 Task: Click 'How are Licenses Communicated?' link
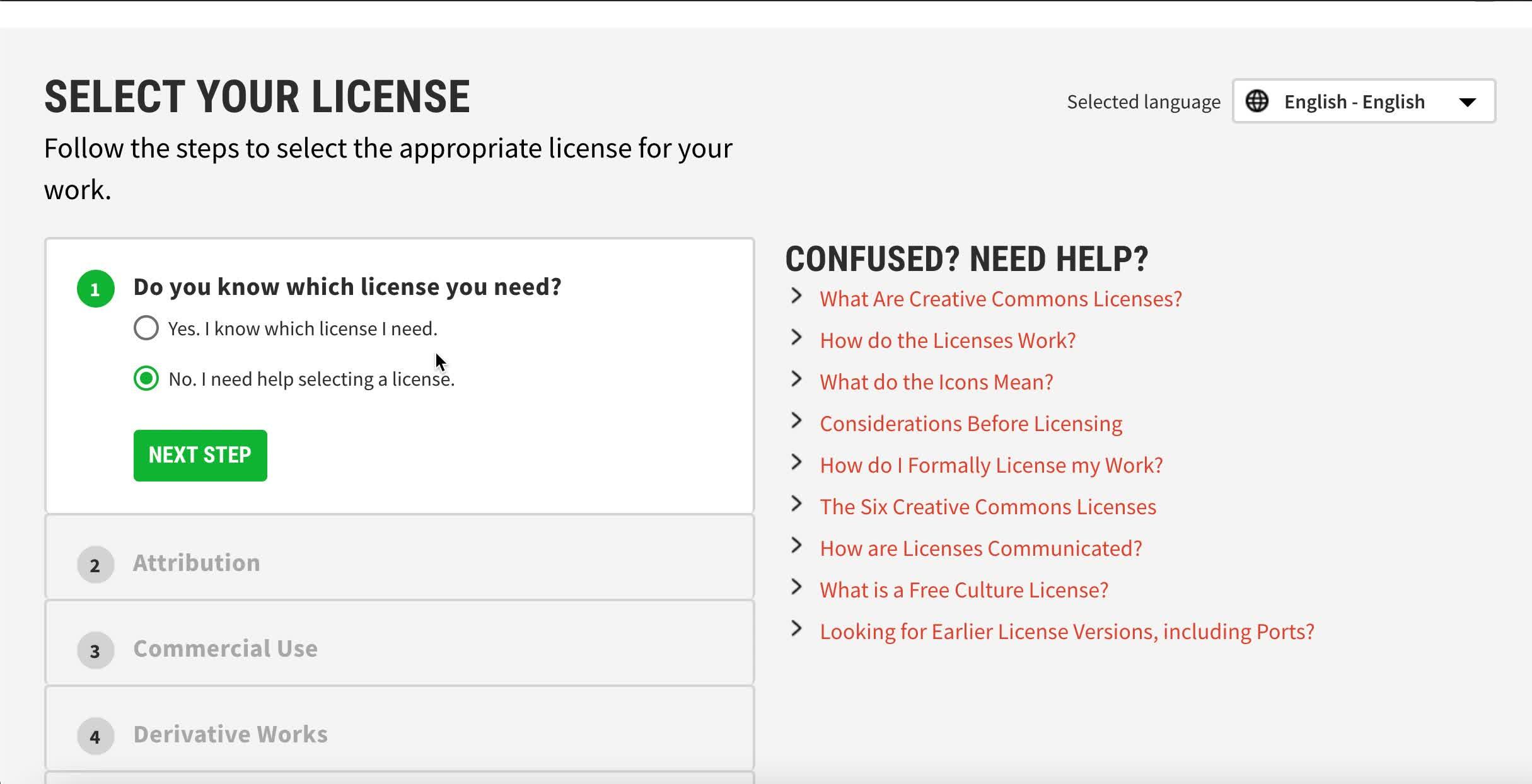980,548
